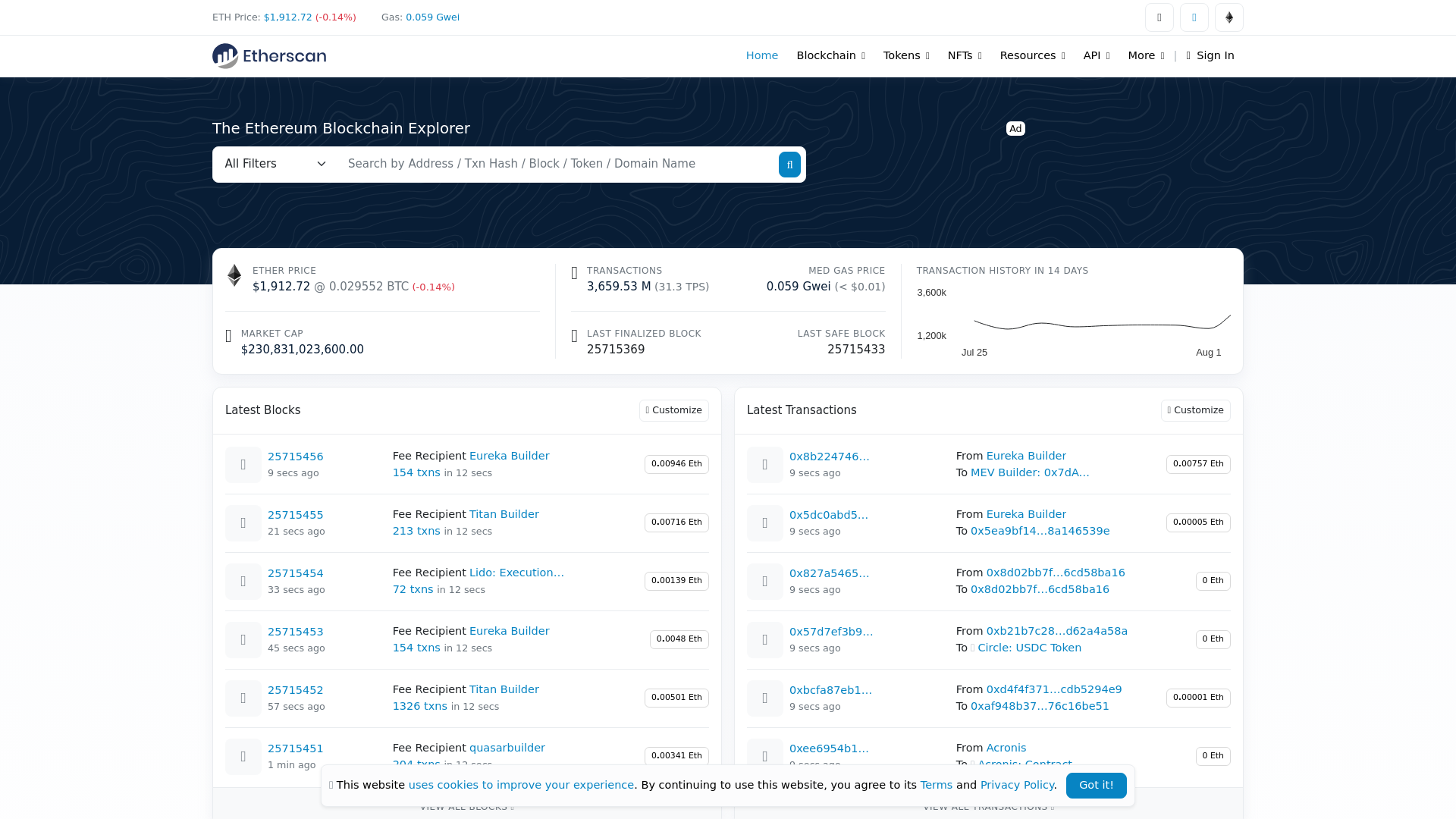Click the first square button in top-right bar
Image resolution: width=1456 pixels, height=819 pixels.
(x=1159, y=17)
